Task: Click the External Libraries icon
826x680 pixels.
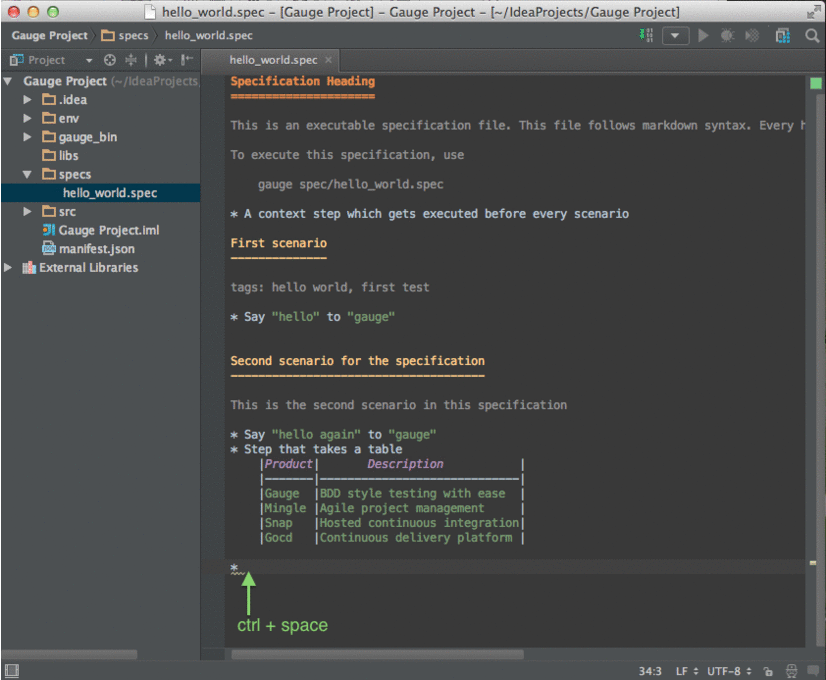Action: (29, 268)
